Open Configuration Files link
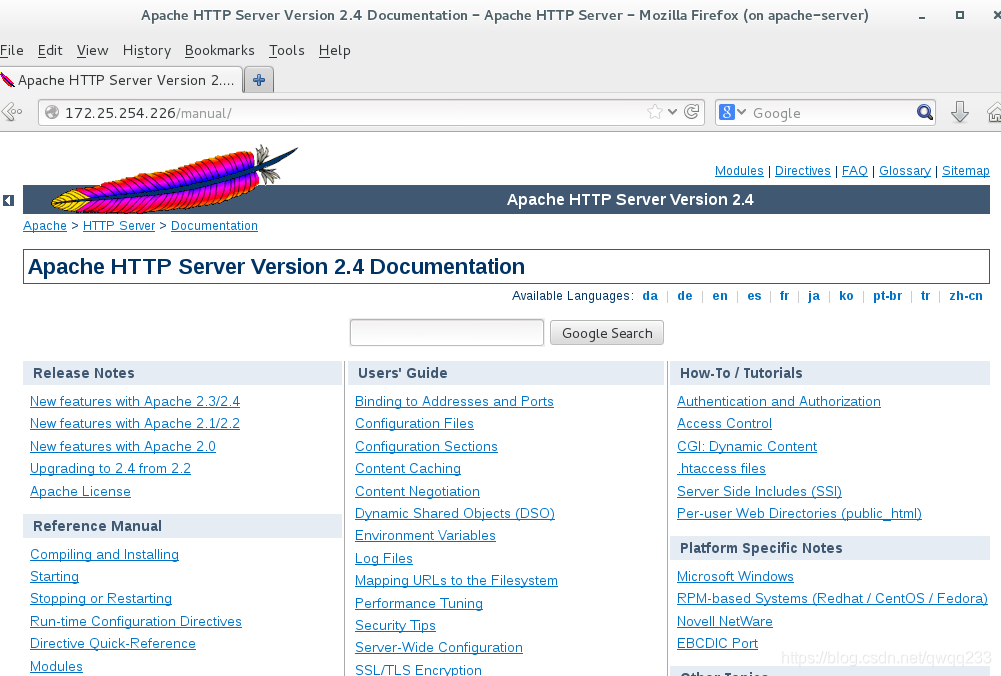Screen dimensions: 1001x676 point(414,423)
